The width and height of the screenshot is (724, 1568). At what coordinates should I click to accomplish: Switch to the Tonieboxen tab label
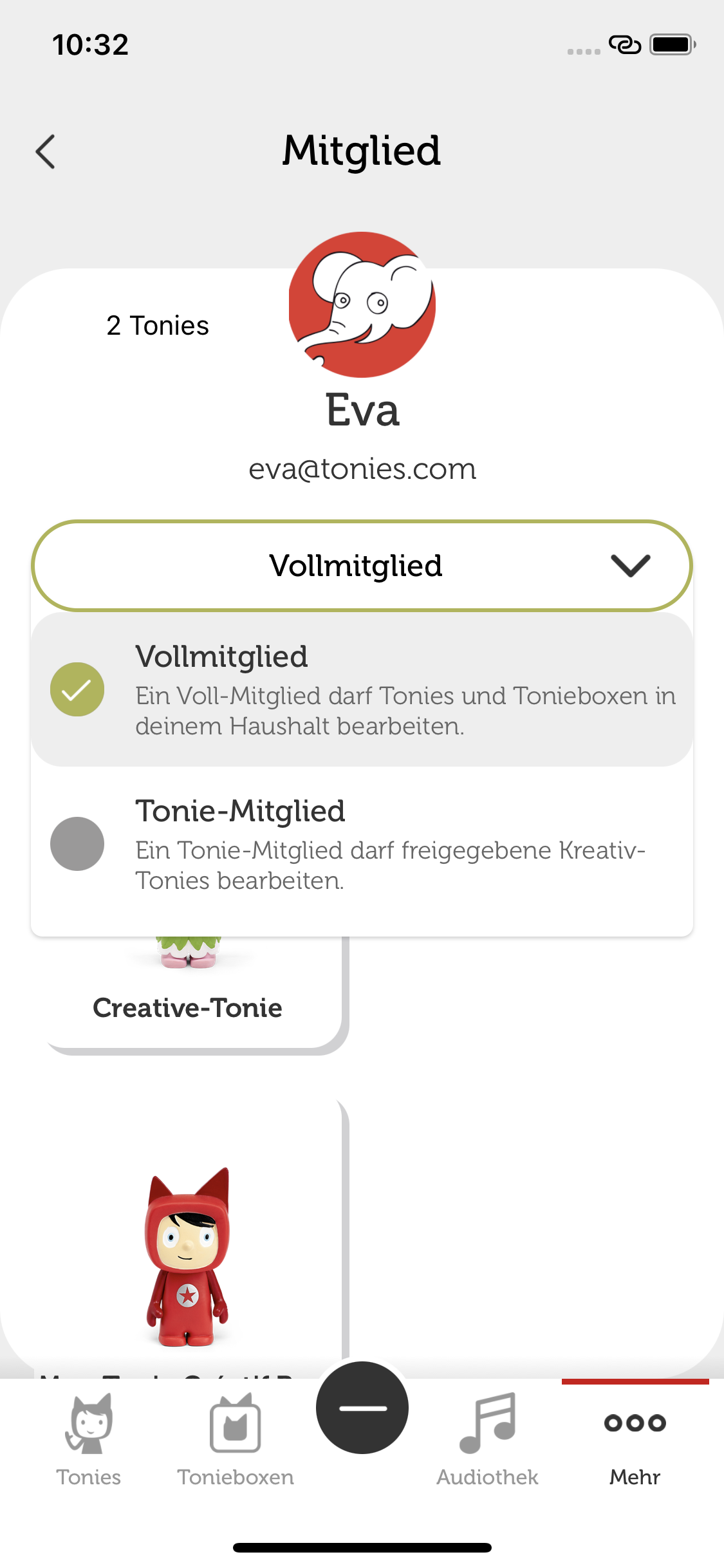coord(236,1477)
